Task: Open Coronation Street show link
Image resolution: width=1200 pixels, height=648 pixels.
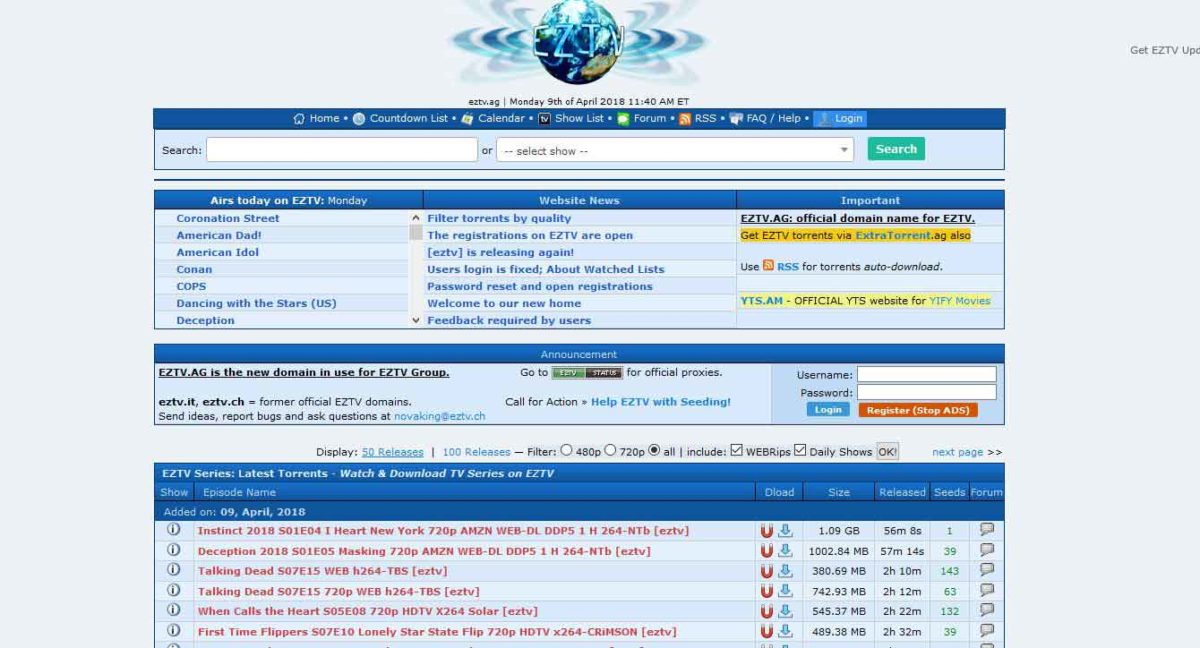Action: (228, 218)
